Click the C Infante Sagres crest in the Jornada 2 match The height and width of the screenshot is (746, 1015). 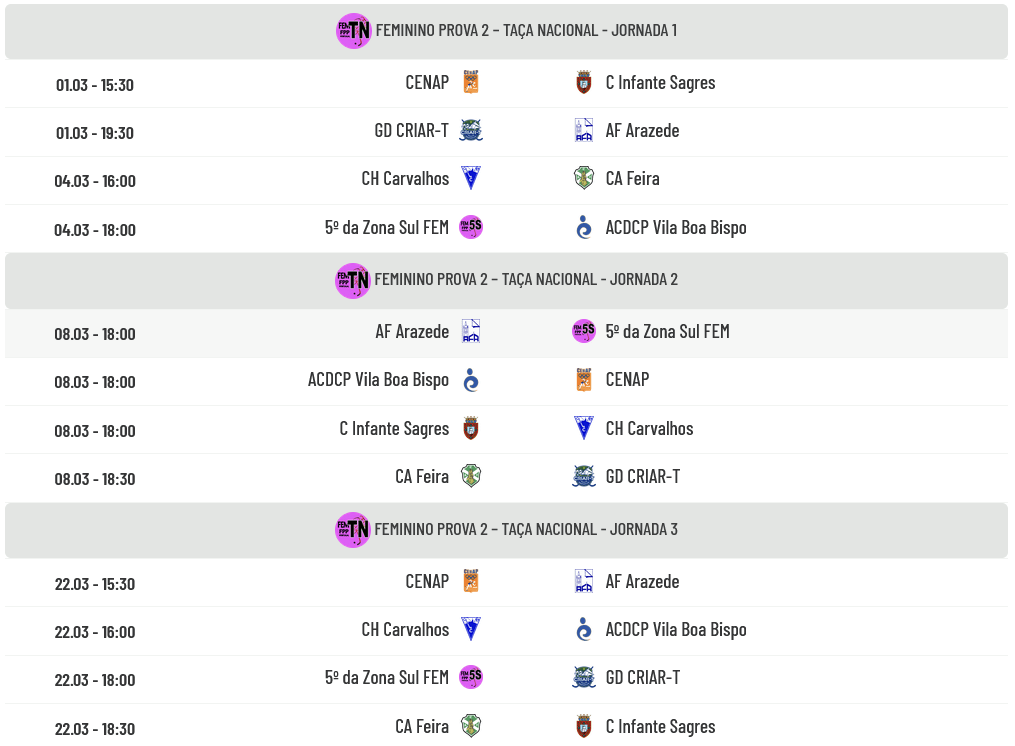(471, 429)
